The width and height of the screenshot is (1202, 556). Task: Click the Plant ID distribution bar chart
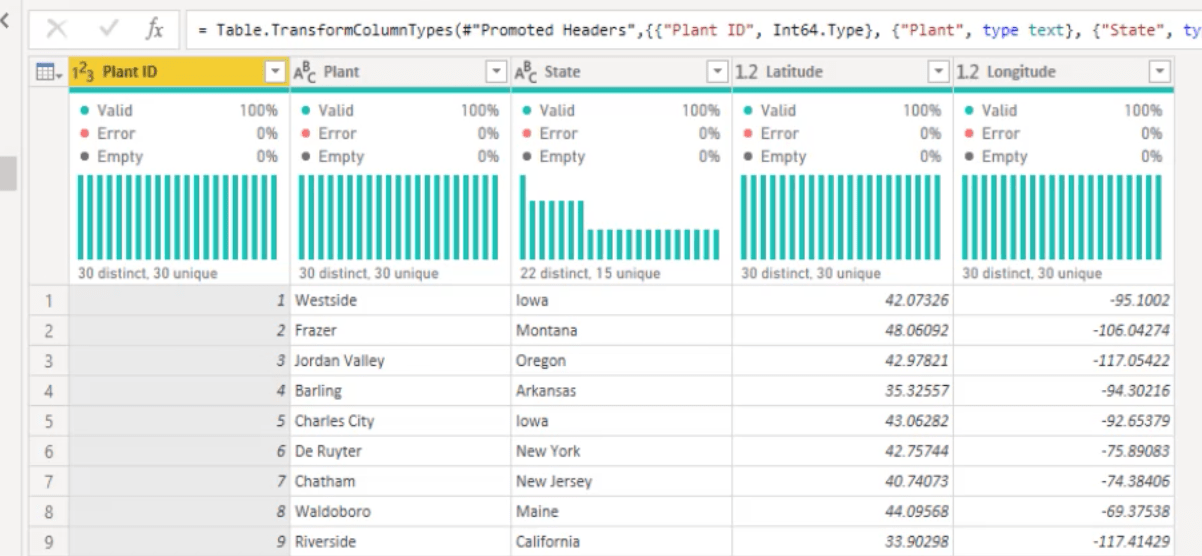(x=178, y=217)
